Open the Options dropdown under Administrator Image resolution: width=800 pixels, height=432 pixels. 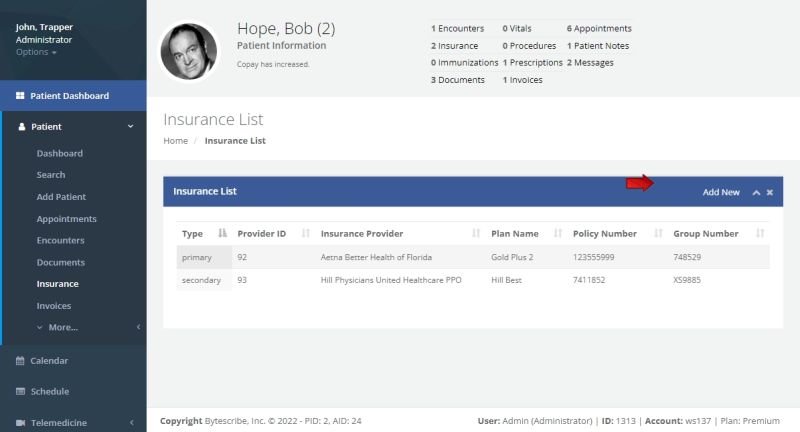(x=36, y=52)
